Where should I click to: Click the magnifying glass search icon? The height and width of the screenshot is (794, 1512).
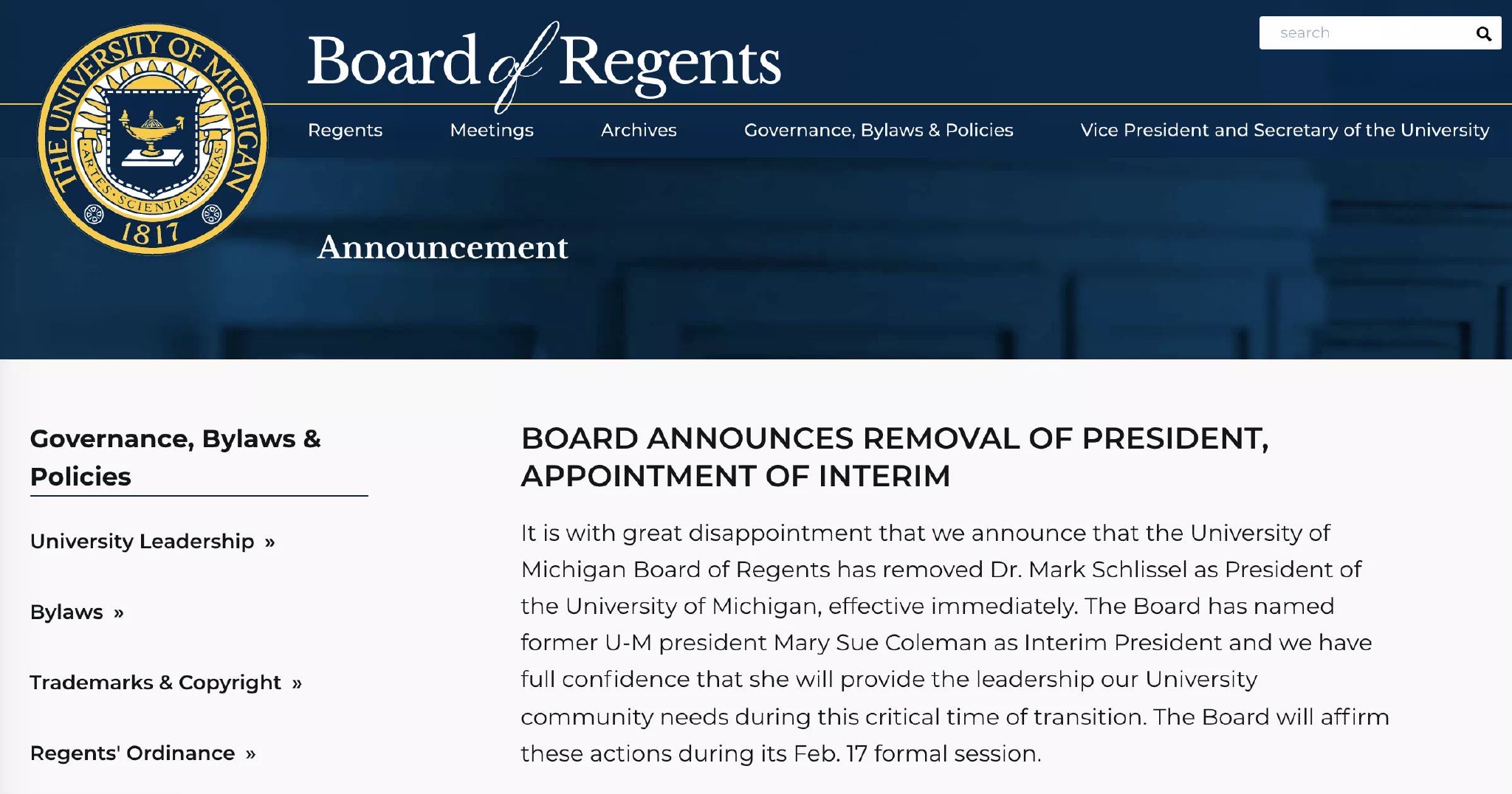(x=1483, y=34)
